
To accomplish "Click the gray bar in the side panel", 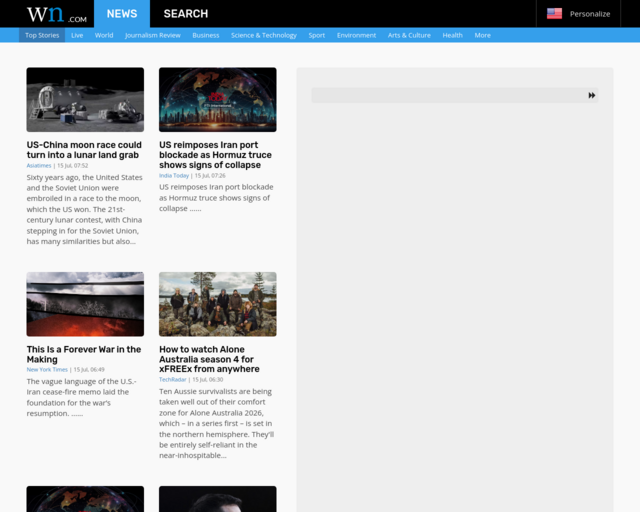I will [x=455, y=95].
